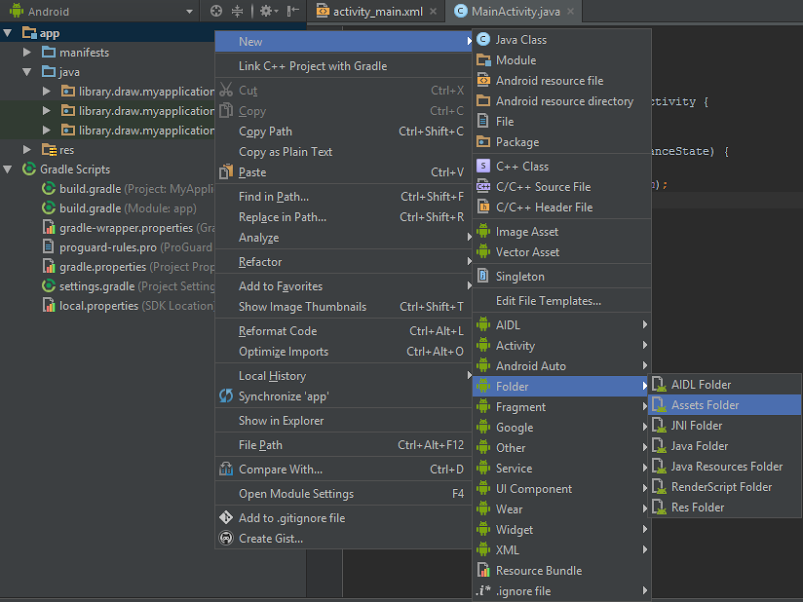
Task: Click the Compare With icon
Action: pyautogui.click(x=226, y=469)
